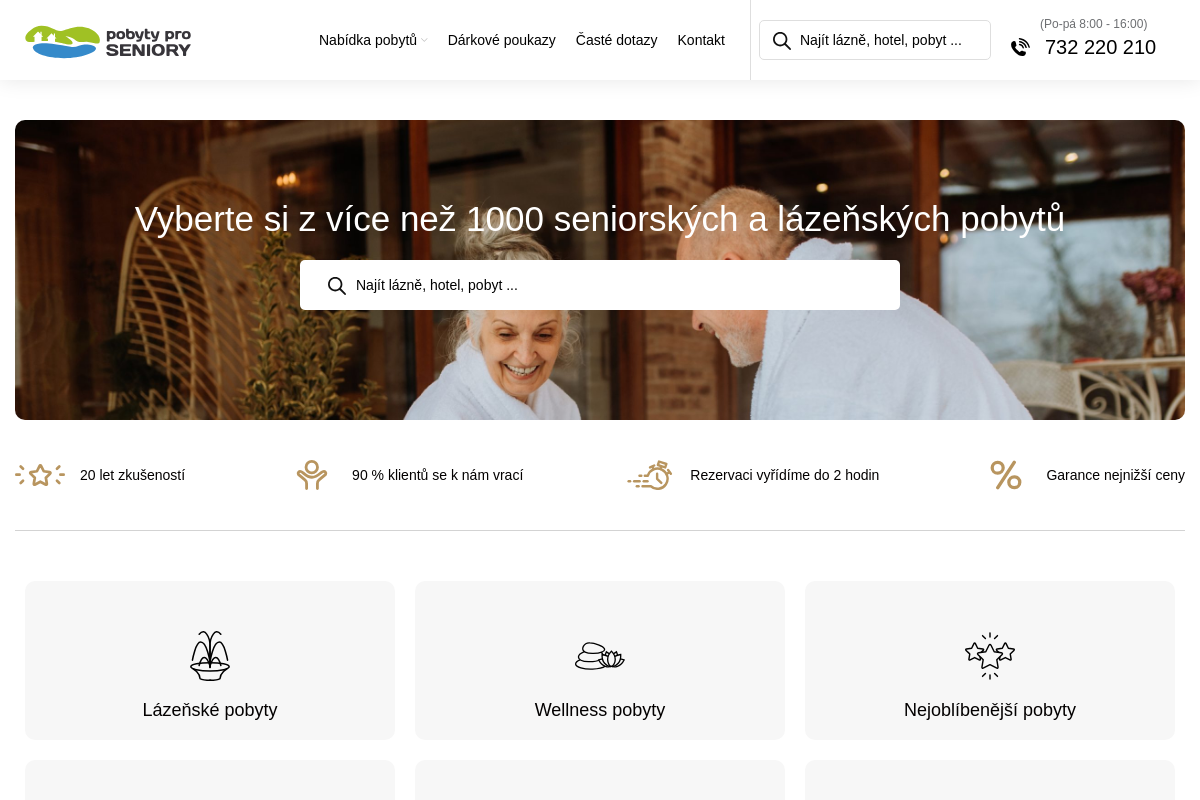
Task: Open the Časté dotazy menu item
Action: tap(617, 40)
